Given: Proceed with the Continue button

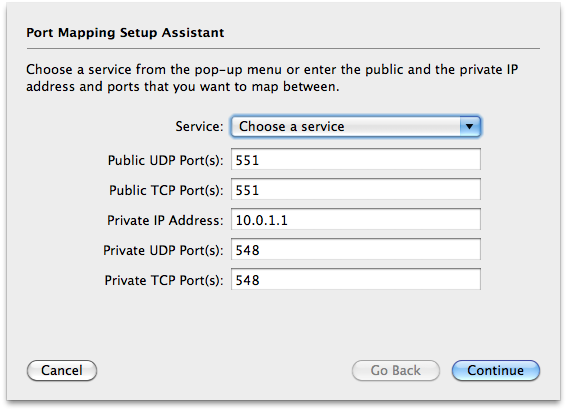Looking at the screenshot, I should [x=496, y=371].
